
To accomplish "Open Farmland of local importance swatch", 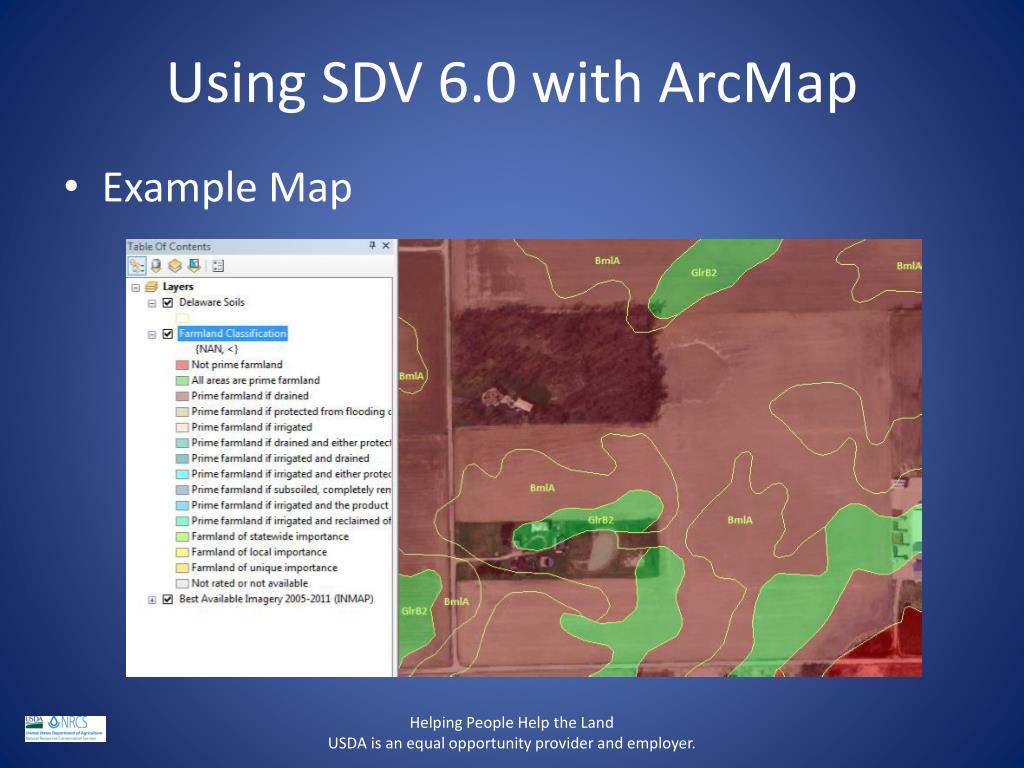I will [182, 552].
